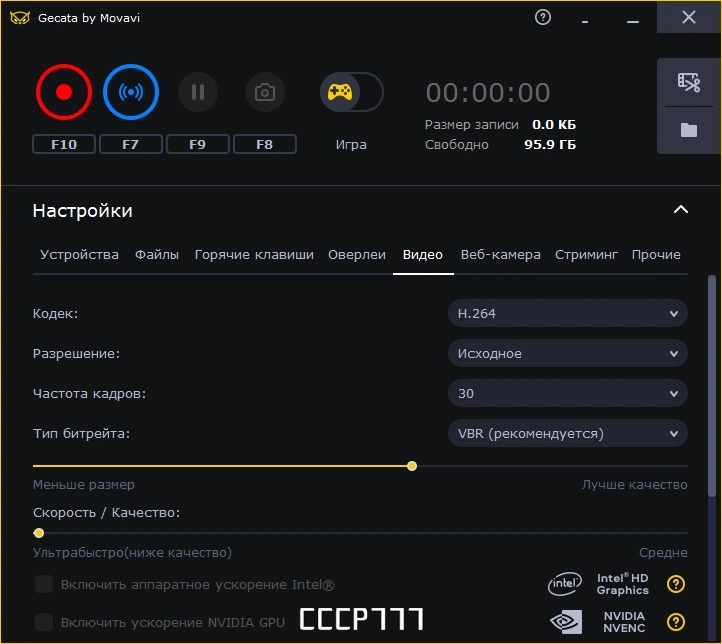Click the pause recording button
This screenshot has width=722, height=644.
pyautogui.click(x=198, y=92)
